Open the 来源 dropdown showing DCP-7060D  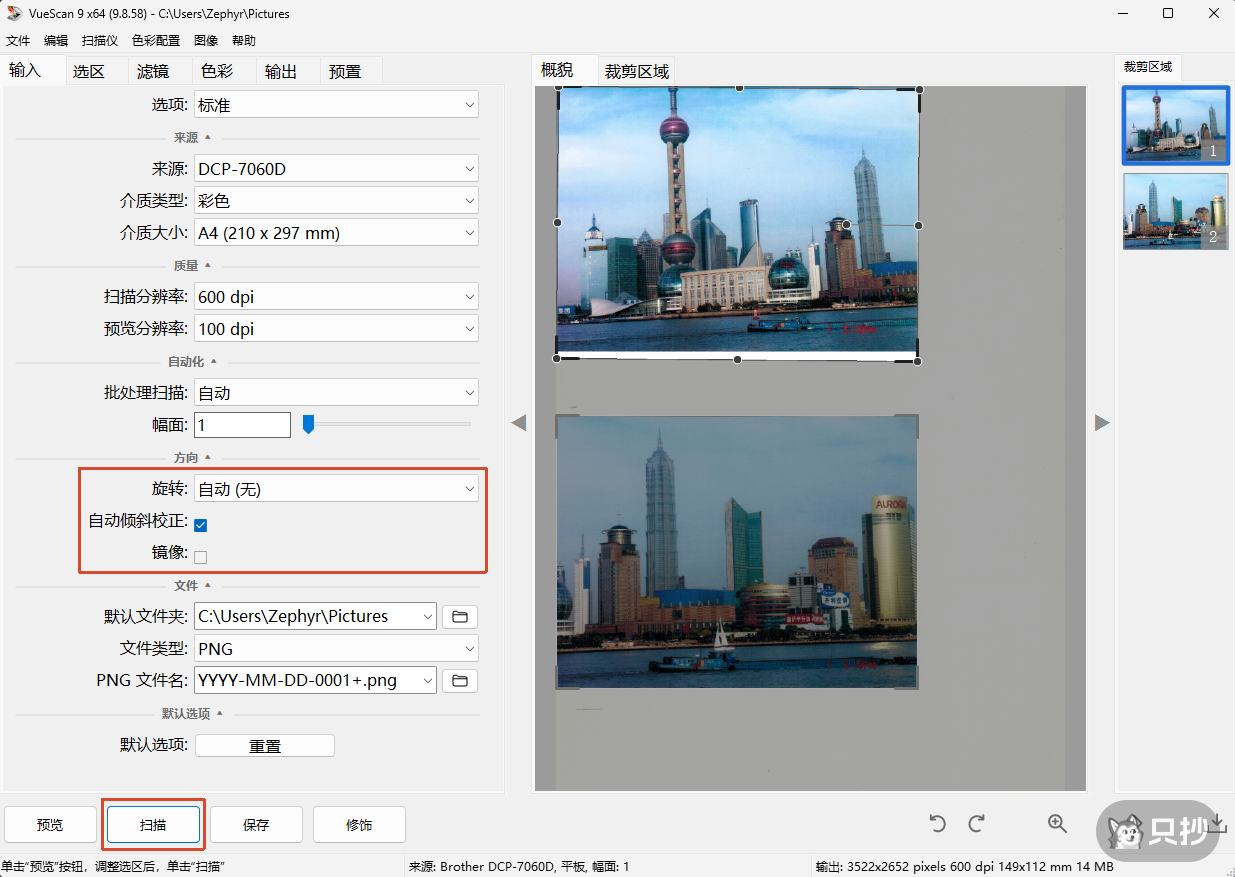click(x=336, y=169)
